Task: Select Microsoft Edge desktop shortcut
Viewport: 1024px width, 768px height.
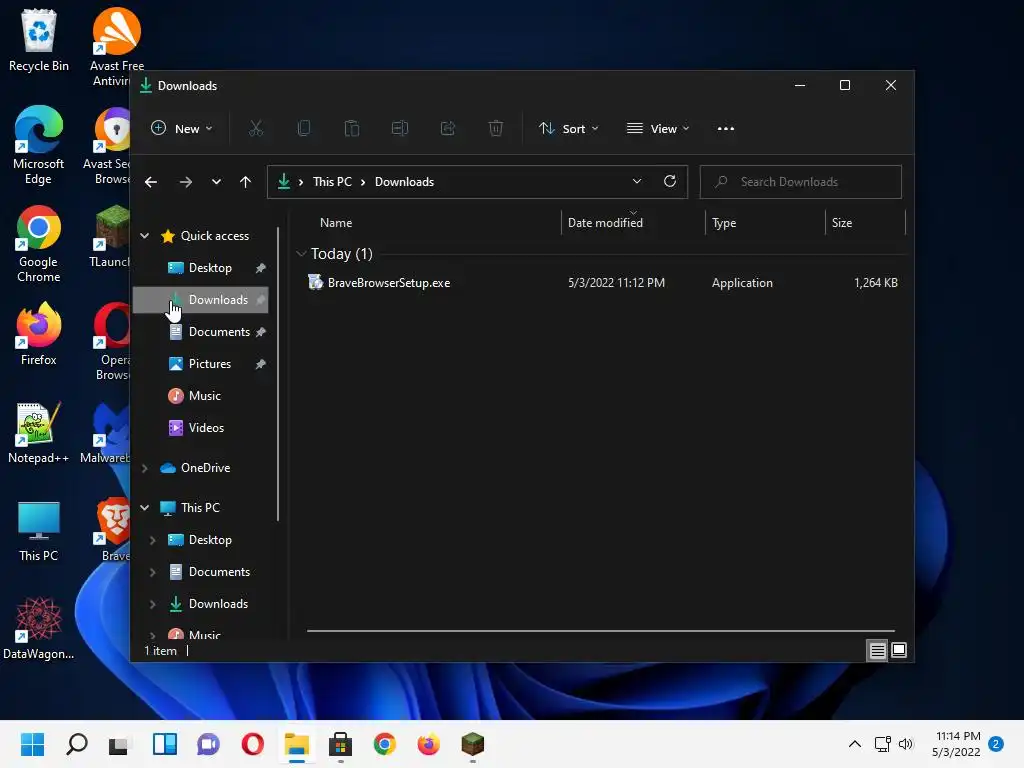Action: [x=39, y=145]
